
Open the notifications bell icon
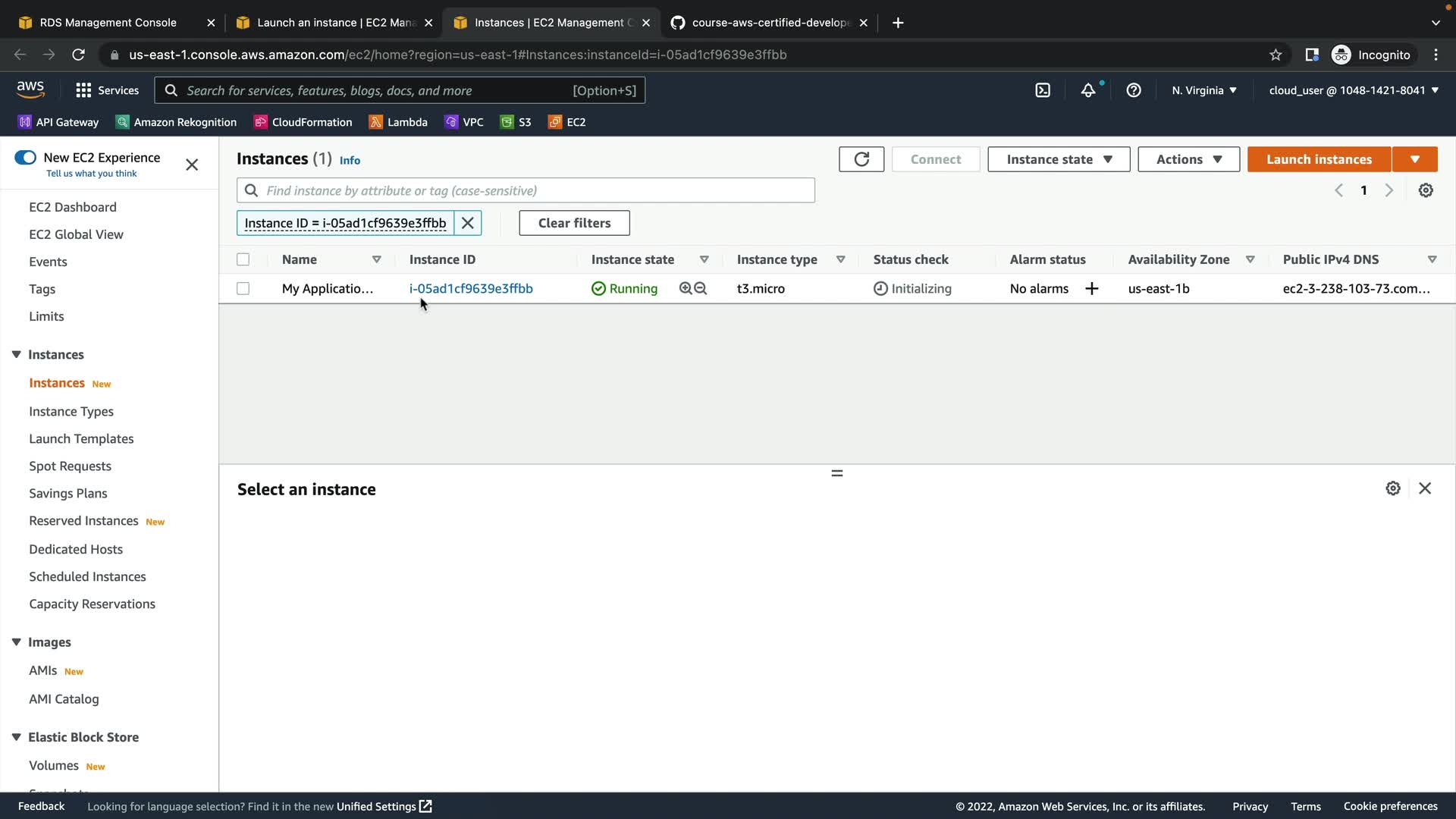point(1088,90)
